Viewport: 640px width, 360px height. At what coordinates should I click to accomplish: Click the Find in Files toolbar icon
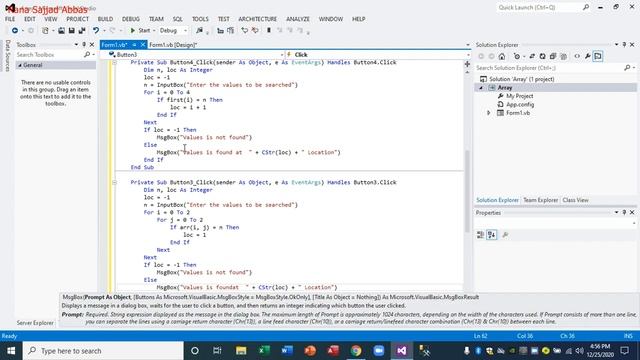coord(199,31)
